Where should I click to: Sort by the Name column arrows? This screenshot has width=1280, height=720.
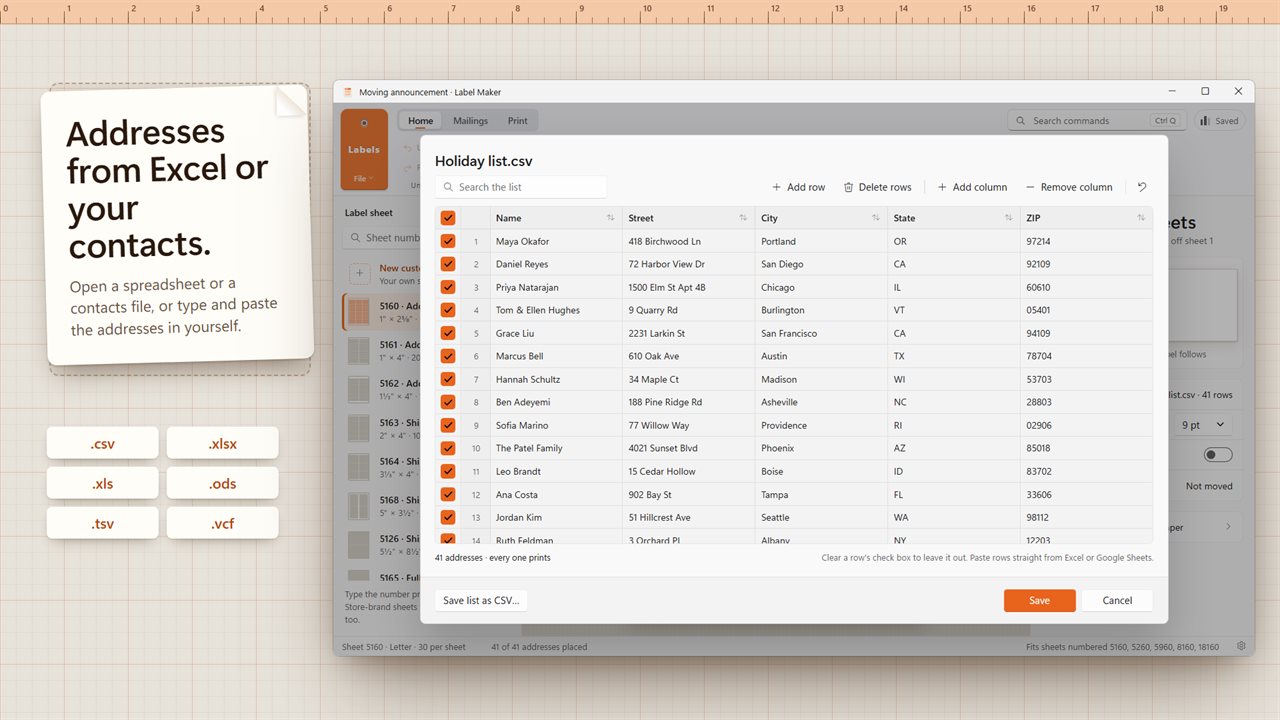[610, 218]
